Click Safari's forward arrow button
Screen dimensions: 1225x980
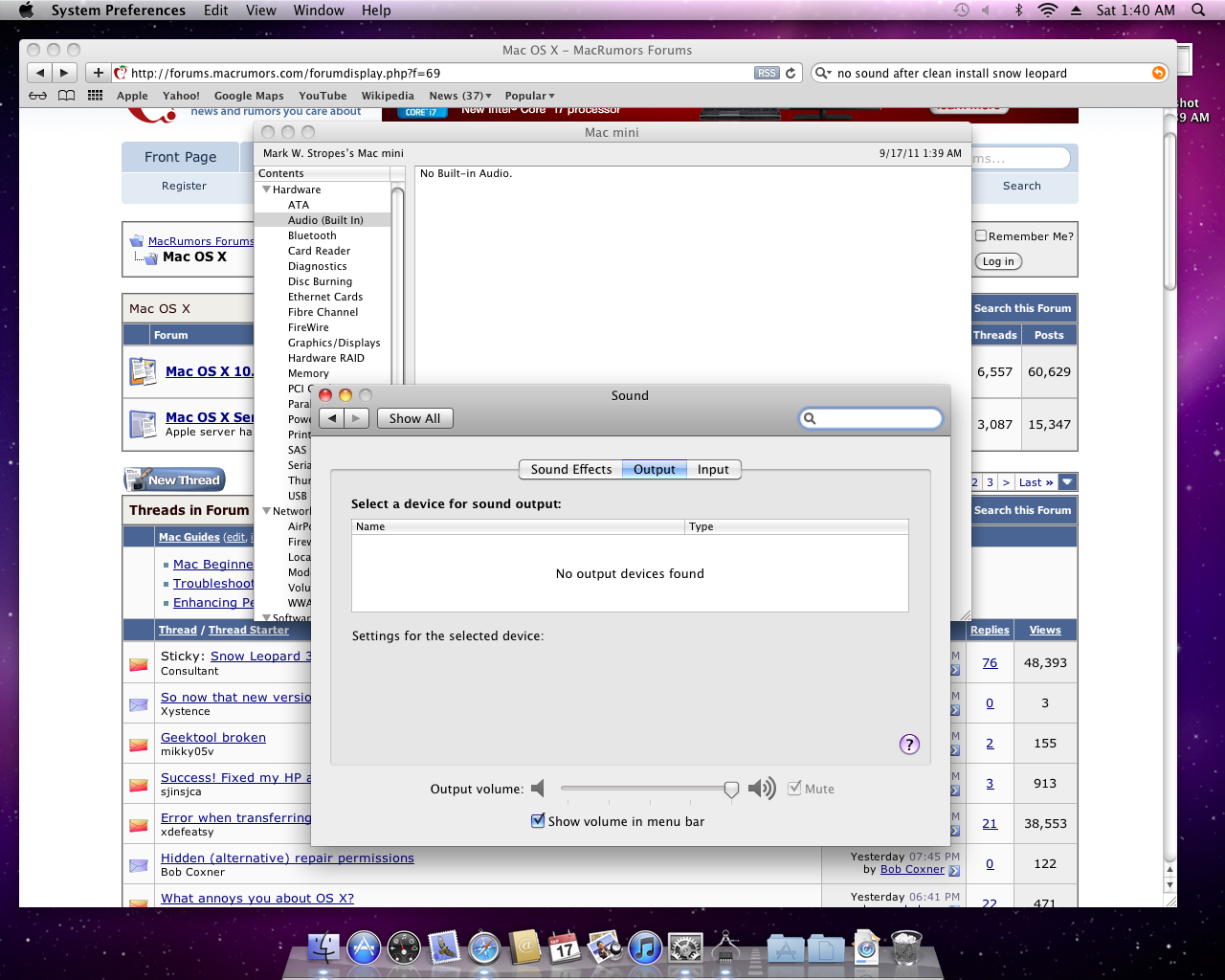[x=64, y=73]
